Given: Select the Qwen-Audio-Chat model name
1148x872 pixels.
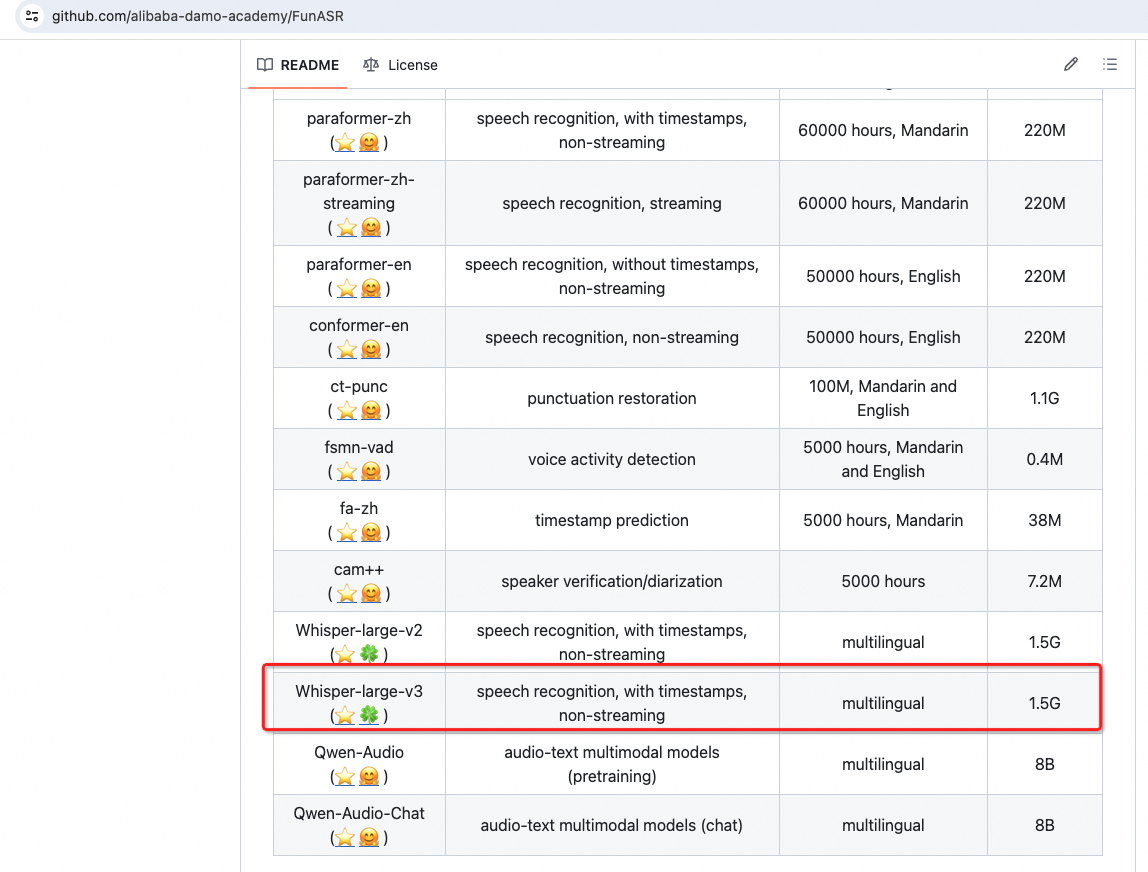Looking at the screenshot, I should (359, 813).
